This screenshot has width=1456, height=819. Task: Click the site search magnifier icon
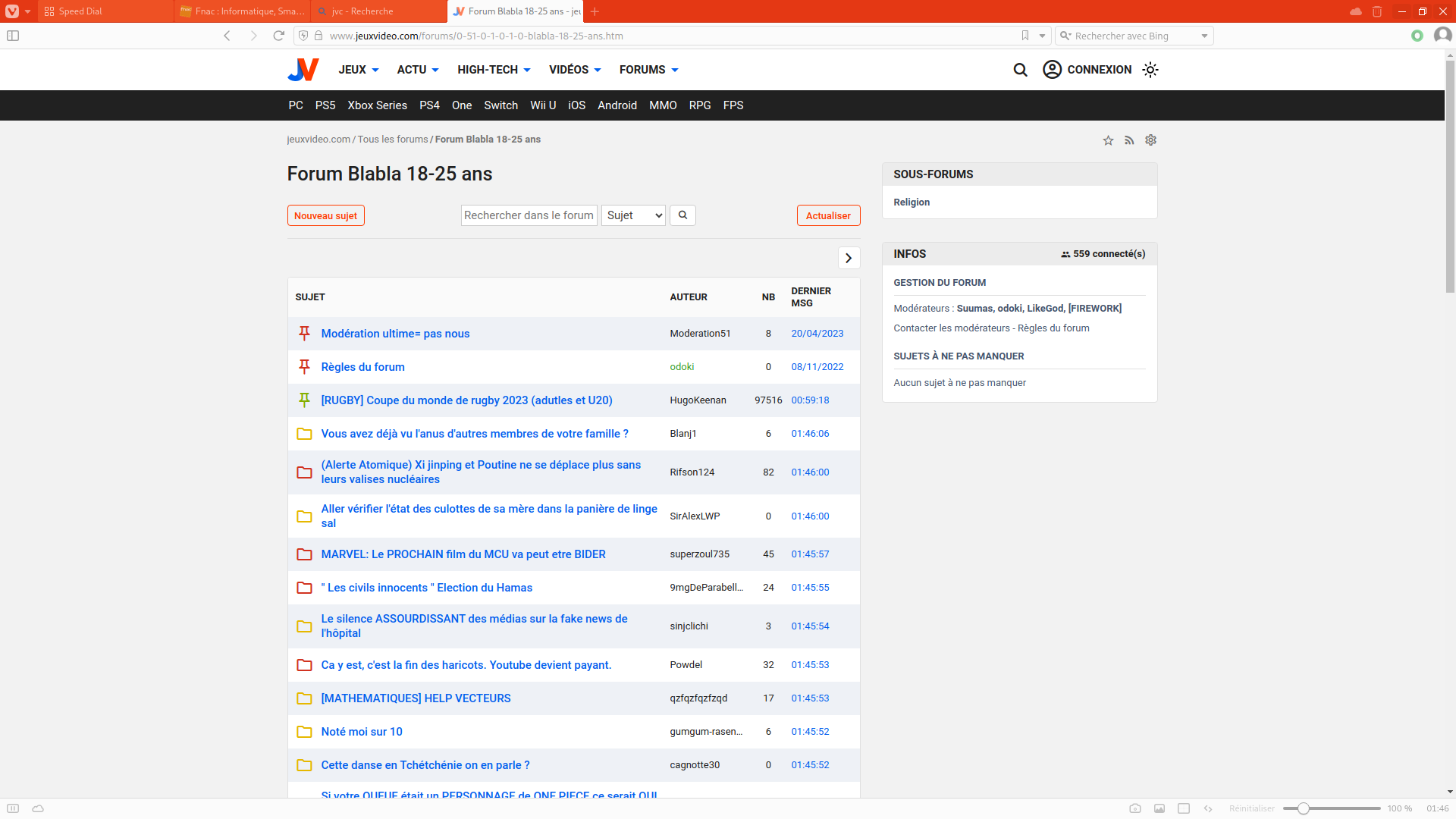(x=1020, y=70)
